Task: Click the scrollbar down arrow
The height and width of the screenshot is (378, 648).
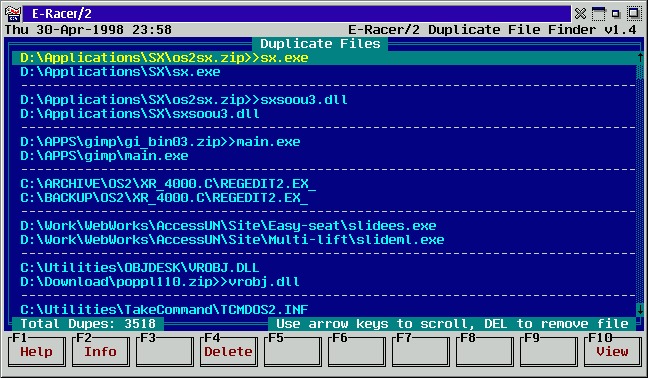Action: click(x=640, y=309)
